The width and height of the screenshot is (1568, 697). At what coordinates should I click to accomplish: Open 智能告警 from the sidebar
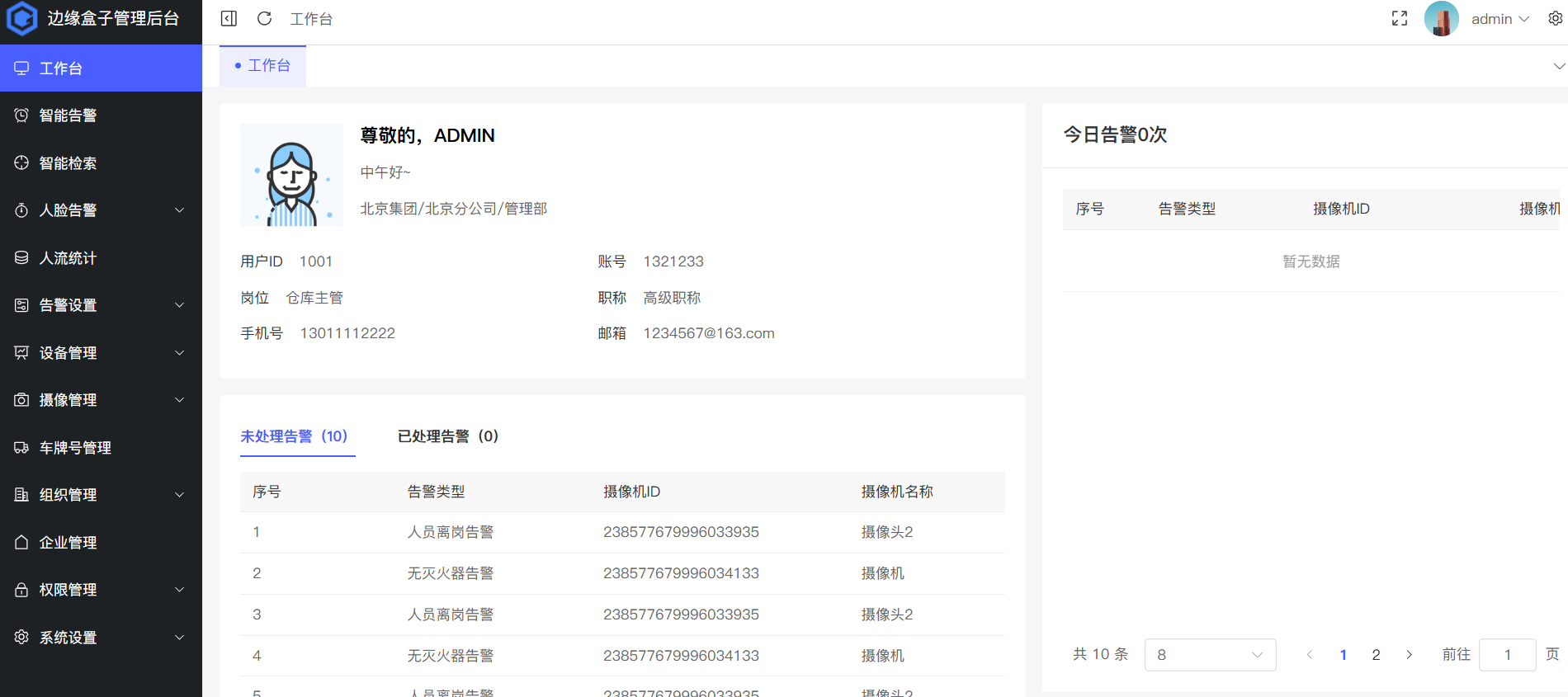[68, 115]
